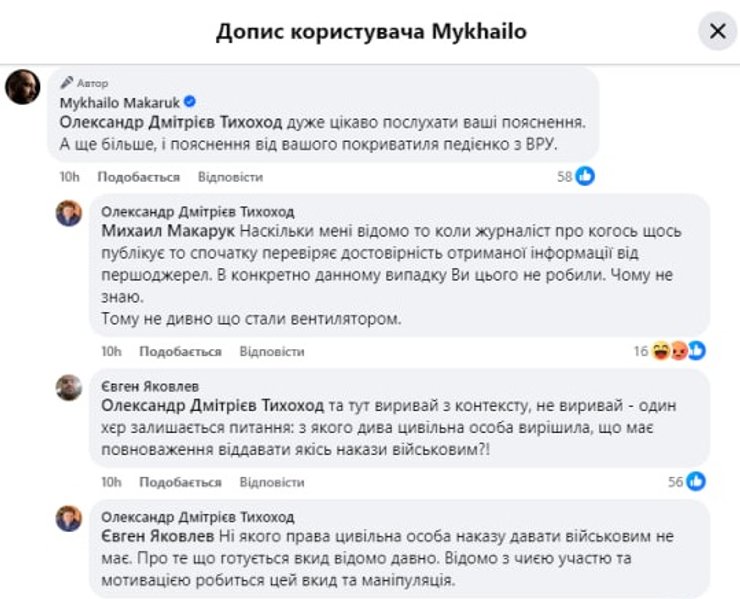
Task: Click the 10h timestamp under Mykhailo's comment
Action: (x=69, y=177)
